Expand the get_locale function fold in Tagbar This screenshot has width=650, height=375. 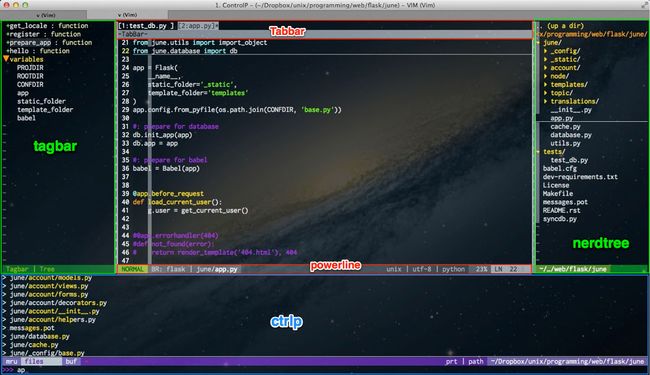click(7, 26)
